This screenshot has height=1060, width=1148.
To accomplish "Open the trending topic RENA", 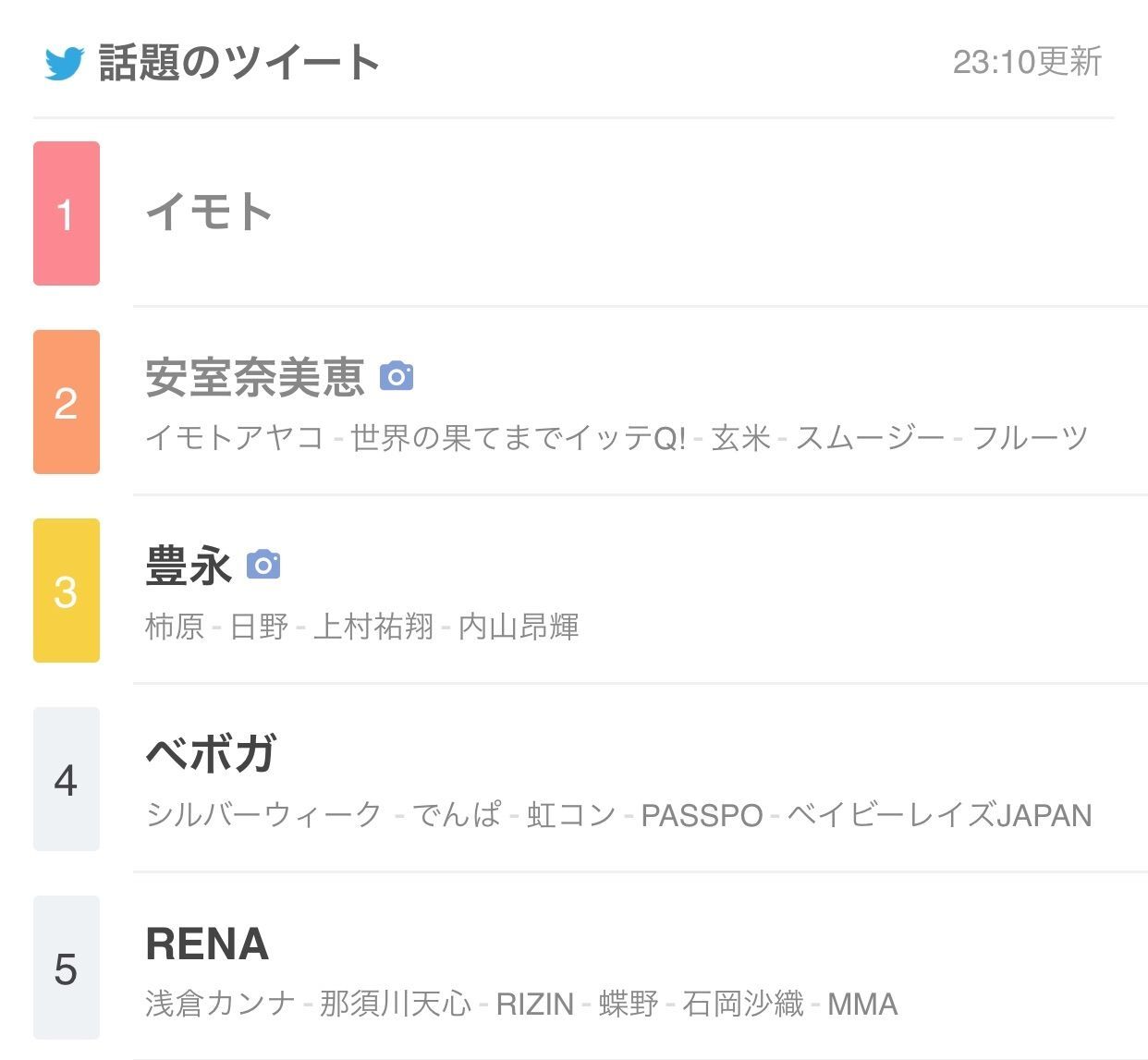I will point(207,944).
